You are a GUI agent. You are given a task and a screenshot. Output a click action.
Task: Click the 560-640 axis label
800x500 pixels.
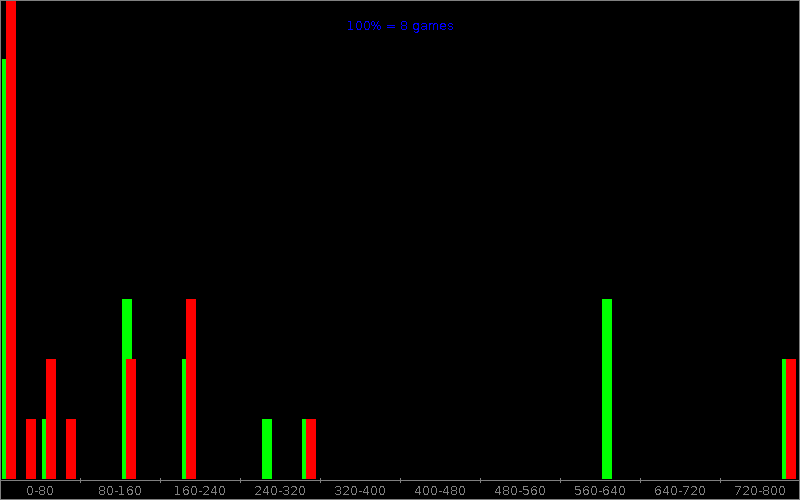600,491
